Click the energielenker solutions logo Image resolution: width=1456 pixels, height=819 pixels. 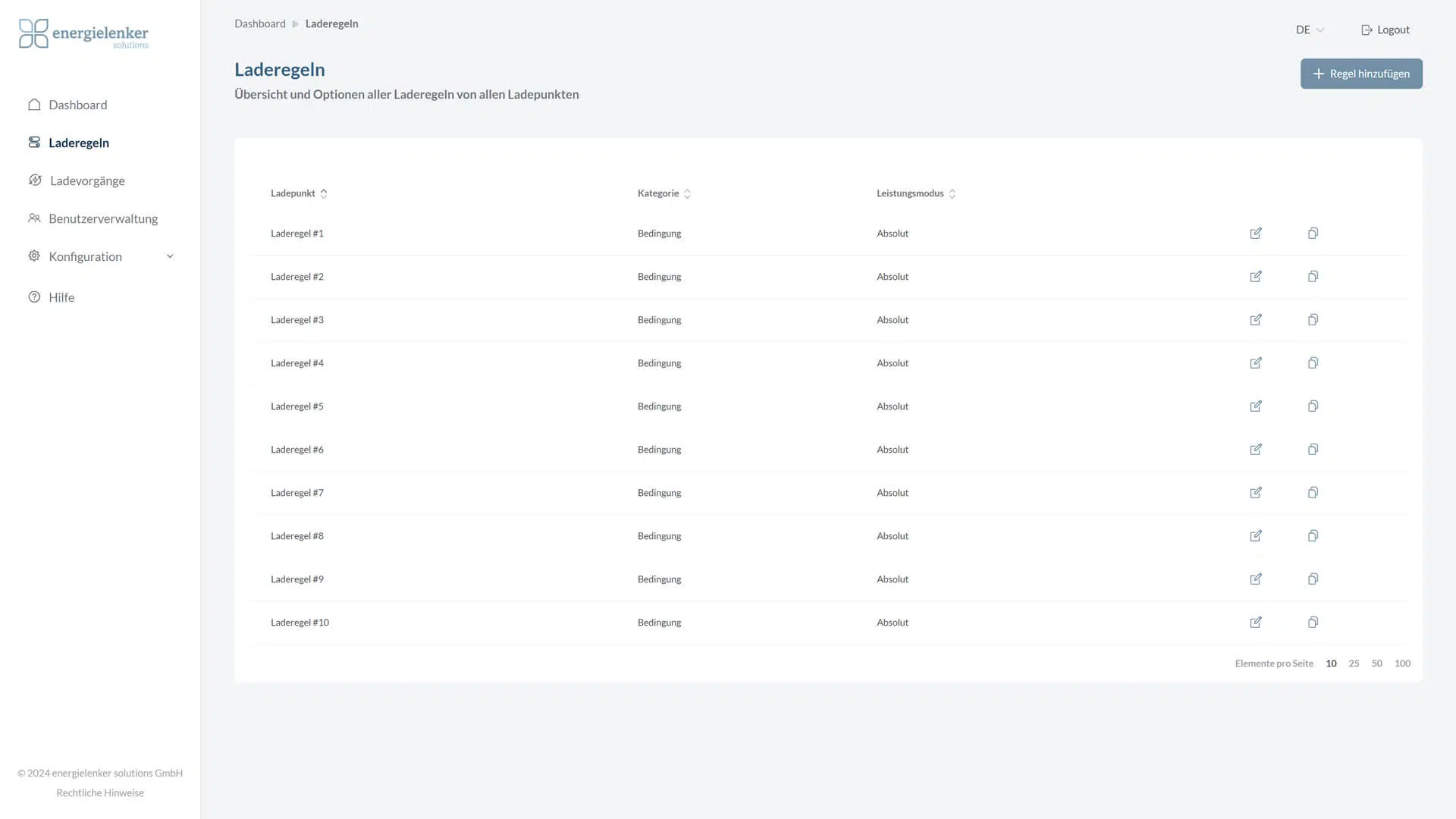pos(83,34)
